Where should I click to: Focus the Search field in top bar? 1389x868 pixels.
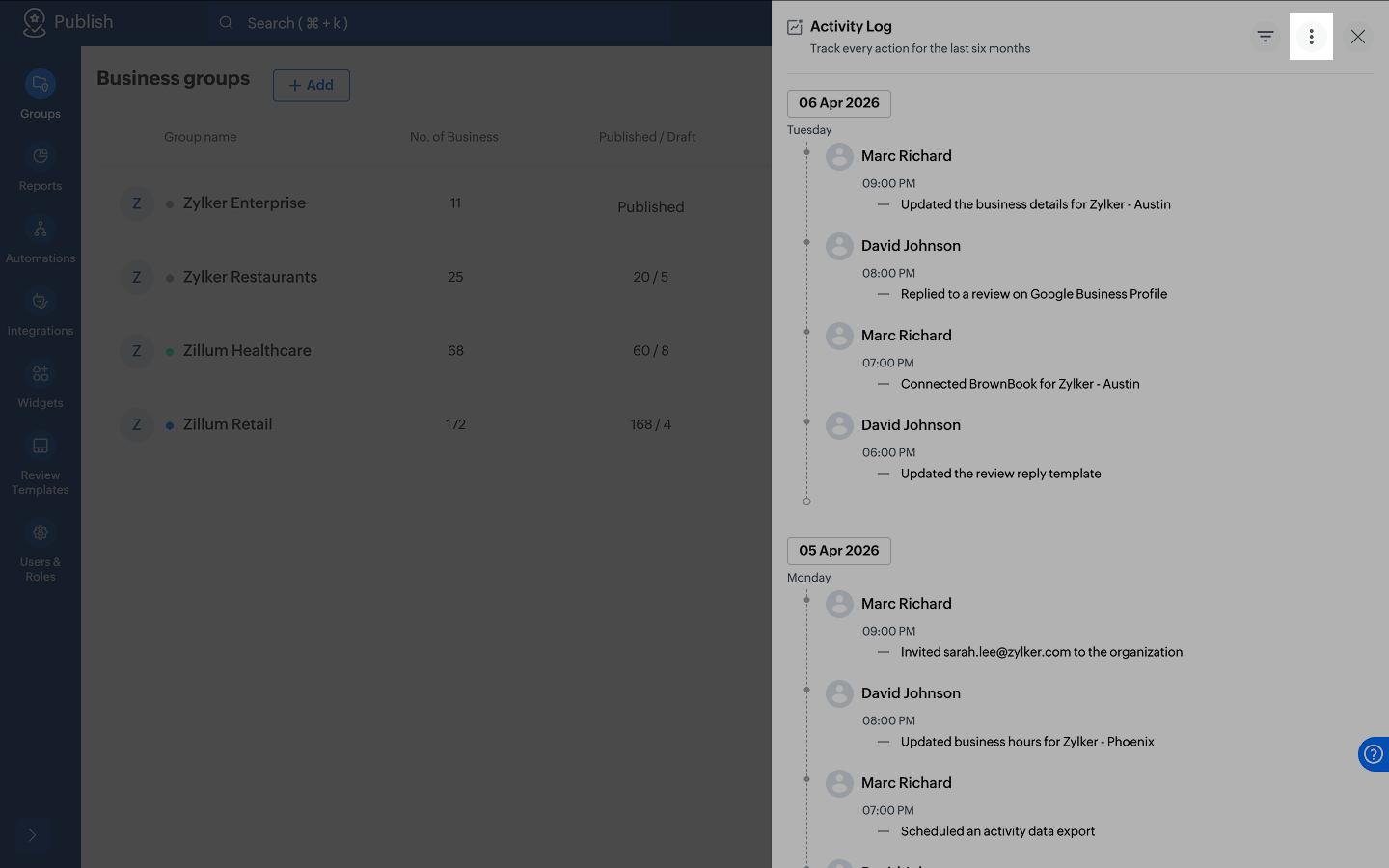coord(440,23)
